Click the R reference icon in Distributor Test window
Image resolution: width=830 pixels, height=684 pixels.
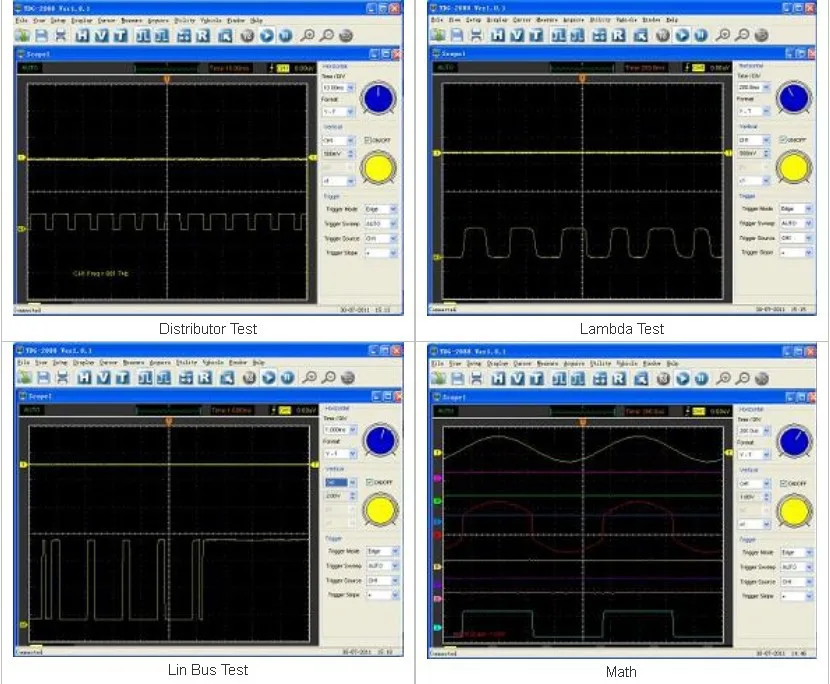[x=203, y=35]
